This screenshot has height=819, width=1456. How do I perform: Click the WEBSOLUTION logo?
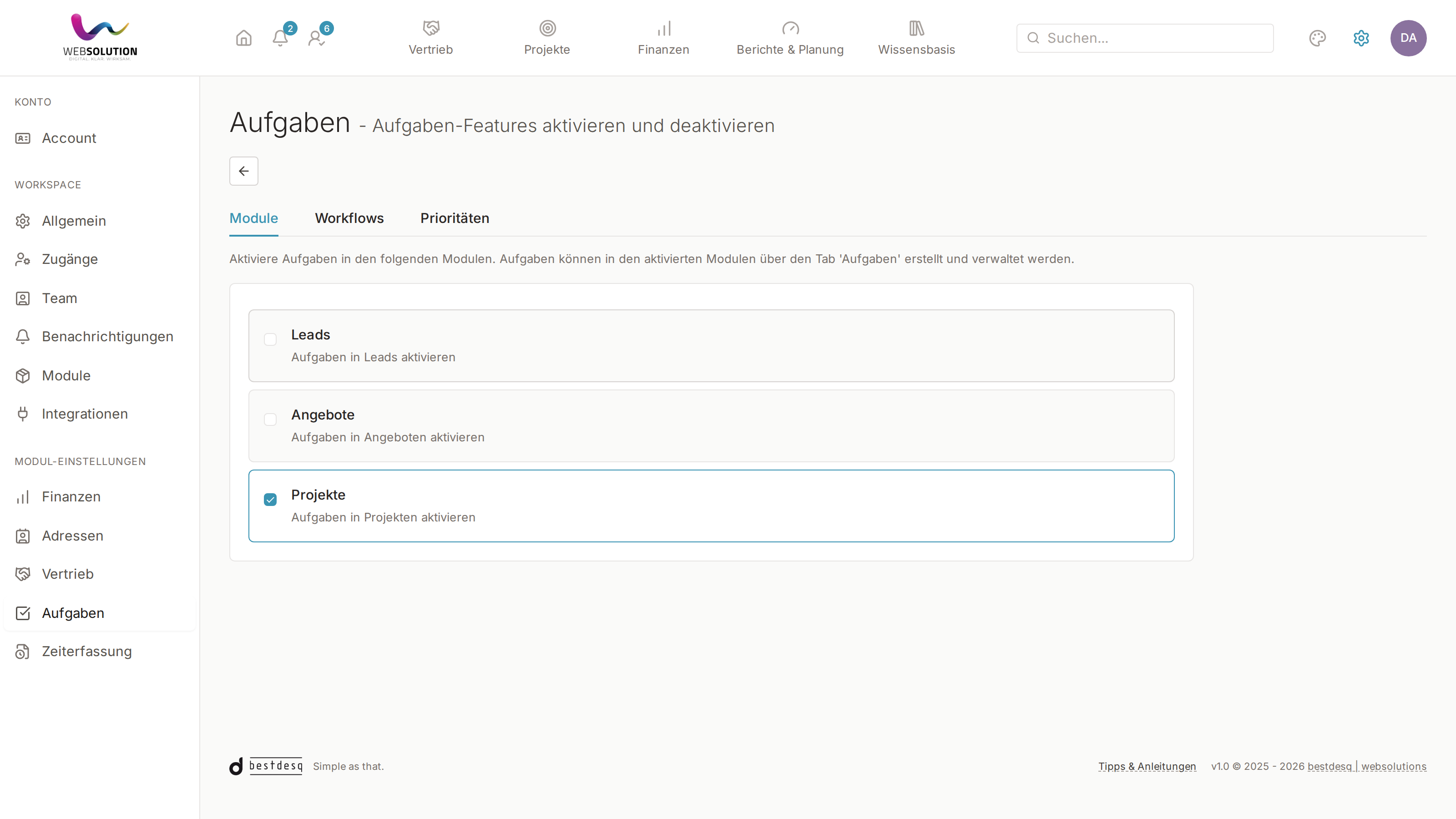100,37
